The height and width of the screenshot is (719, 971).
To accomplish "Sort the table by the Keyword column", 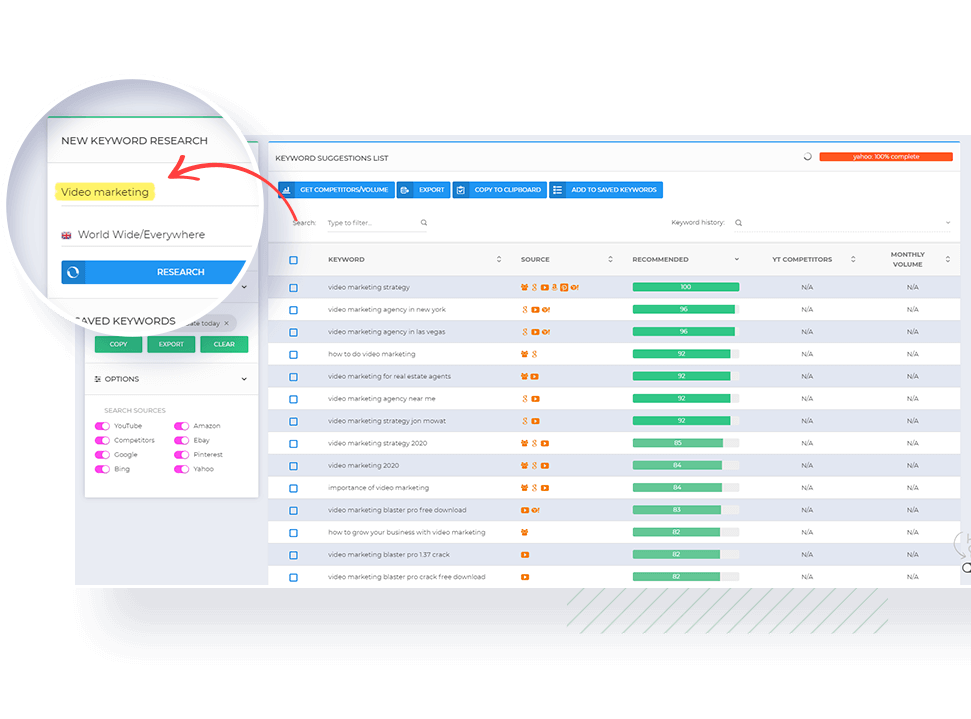I will [x=499, y=260].
